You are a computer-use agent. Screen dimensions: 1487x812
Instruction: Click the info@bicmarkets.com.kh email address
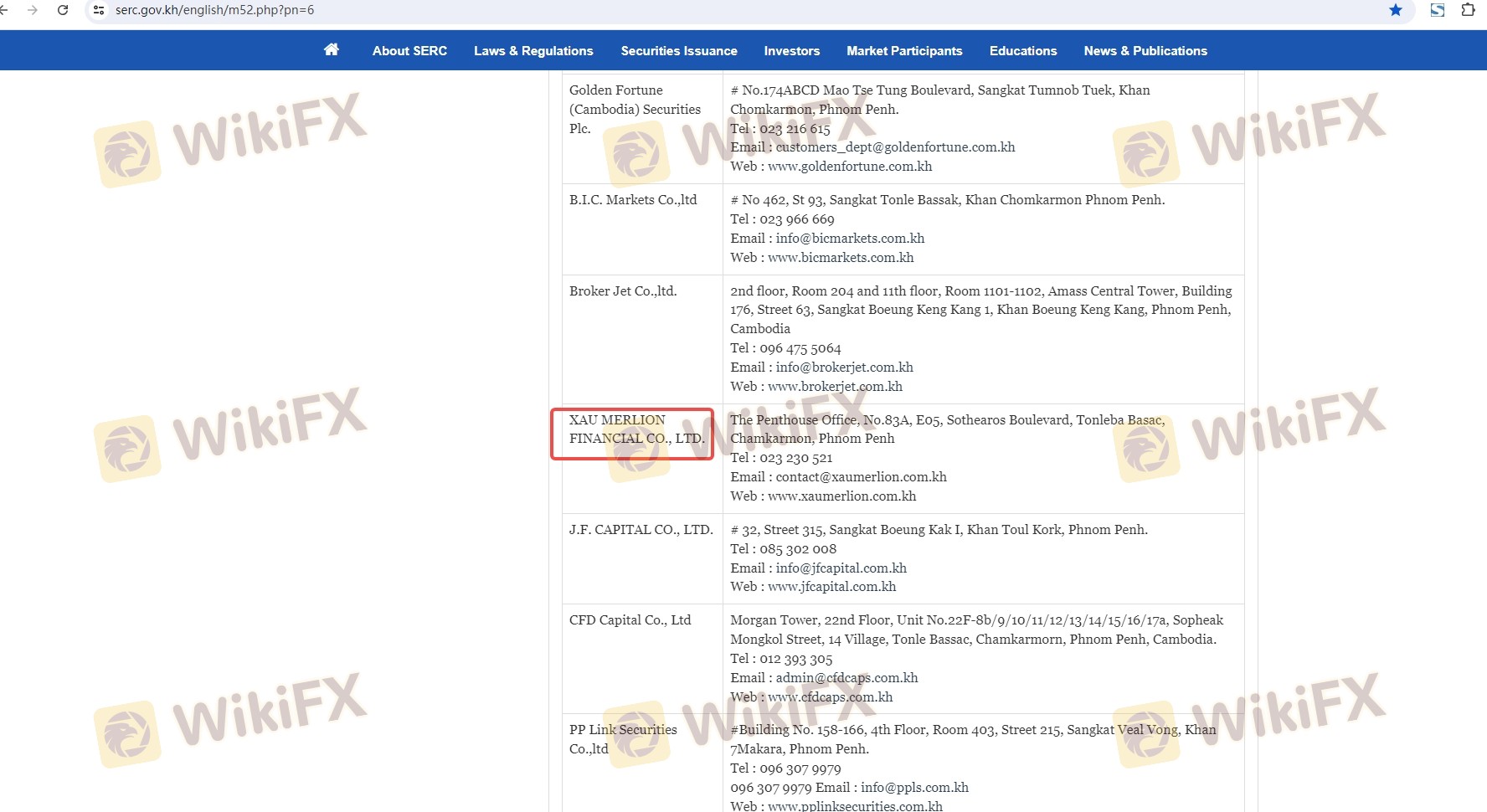point(850,239)
